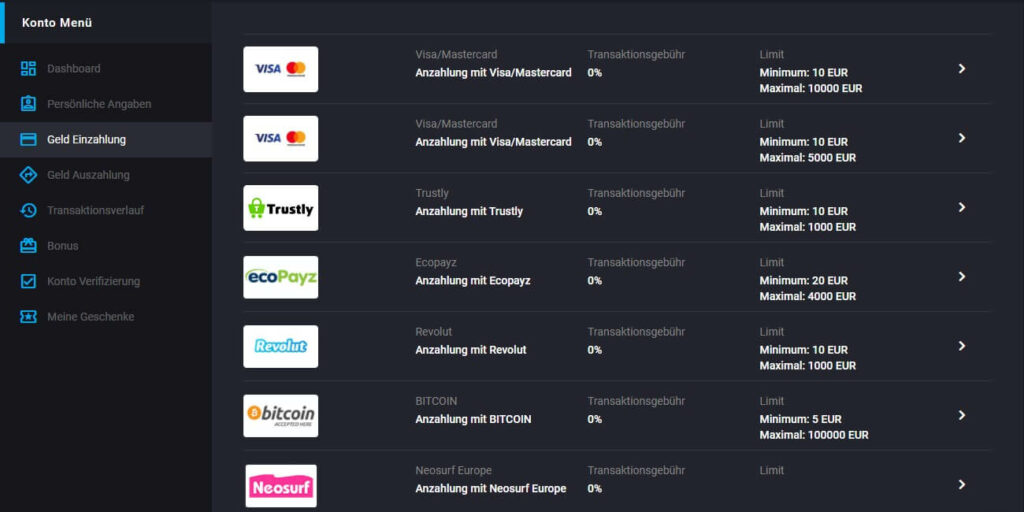Expand the BITCOIN row chevron
Image resolution: width=1024 pixels, height=512 pixels.
point(961,415)
